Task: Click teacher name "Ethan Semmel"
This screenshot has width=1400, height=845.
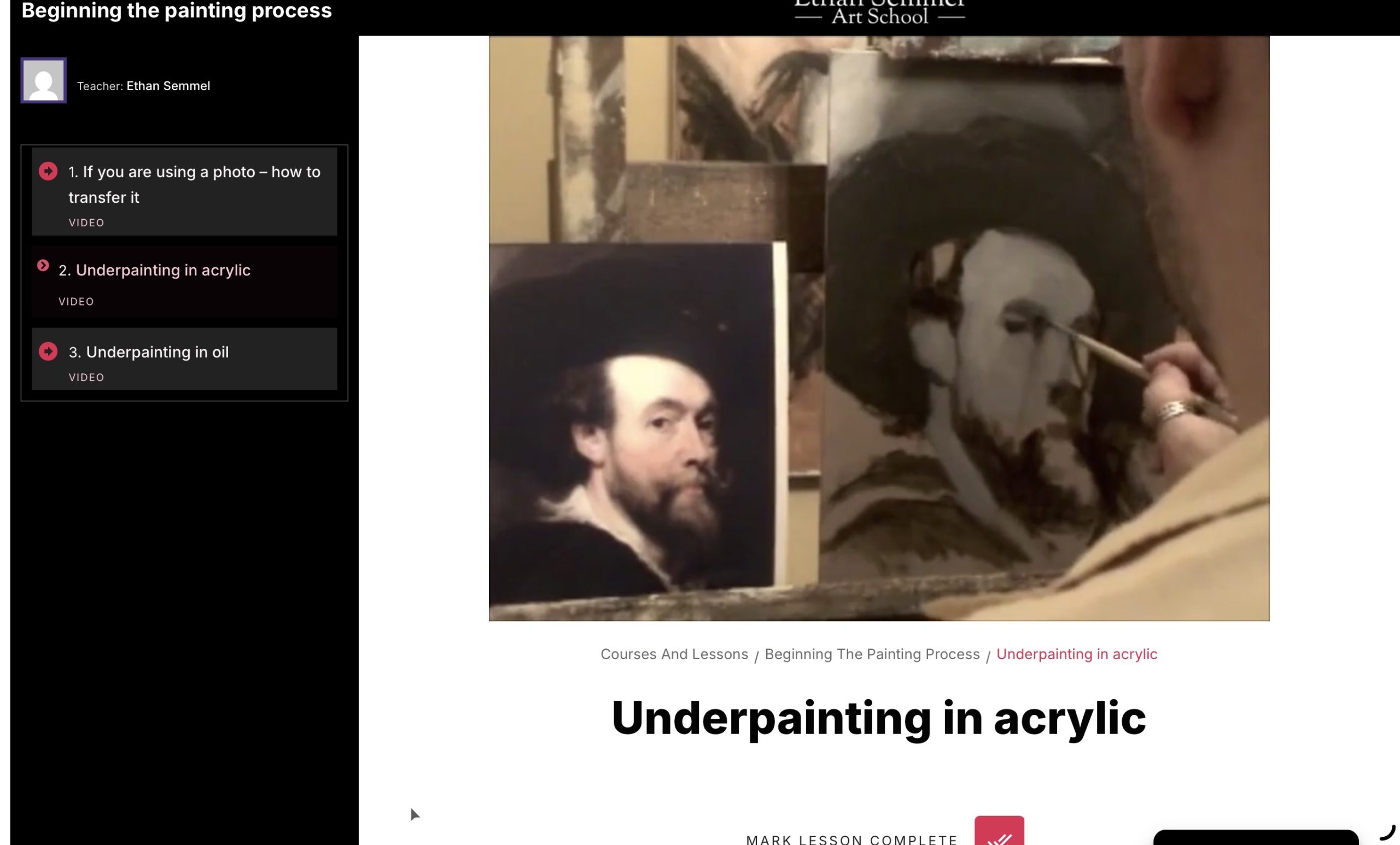Action: [167, 86]
